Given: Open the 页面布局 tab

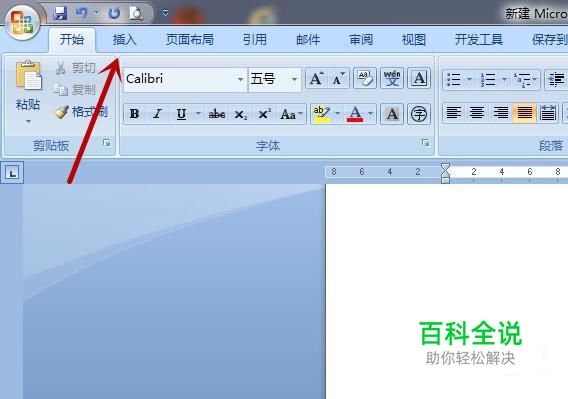Looking at the screenshot, I should click(190, 40).
